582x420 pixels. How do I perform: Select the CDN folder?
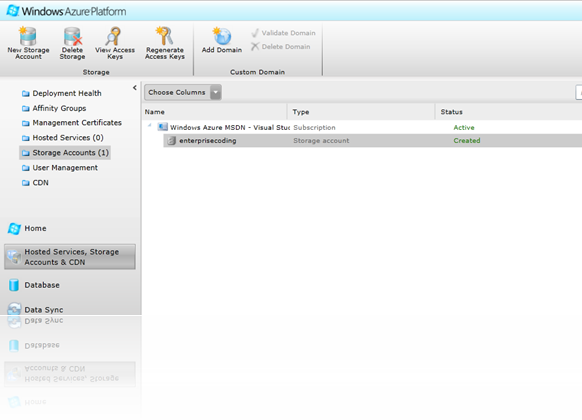point(35,183)
